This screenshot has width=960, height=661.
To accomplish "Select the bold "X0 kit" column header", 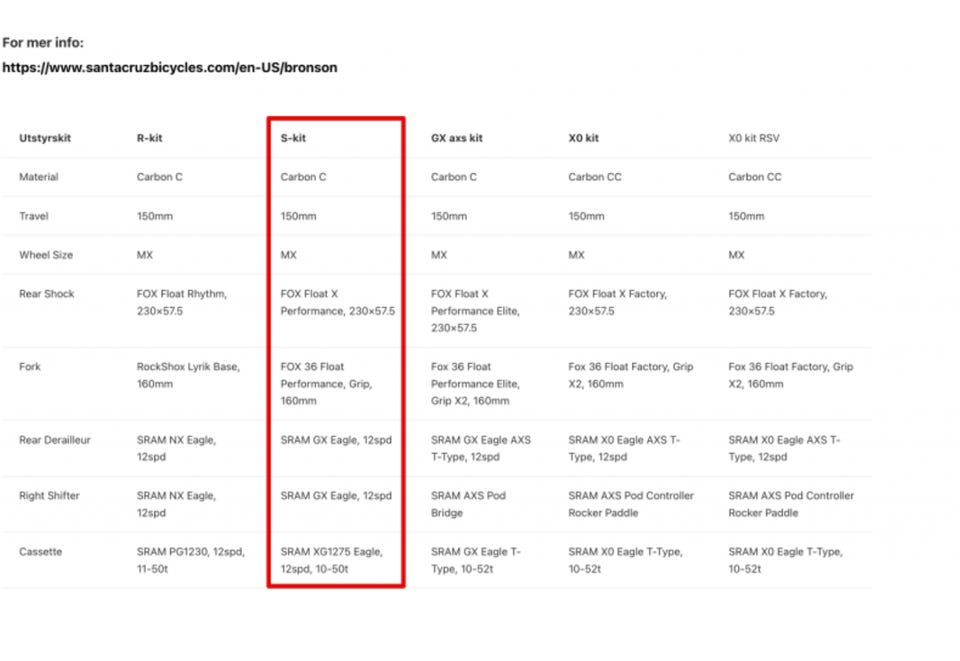I will [583, 138].
